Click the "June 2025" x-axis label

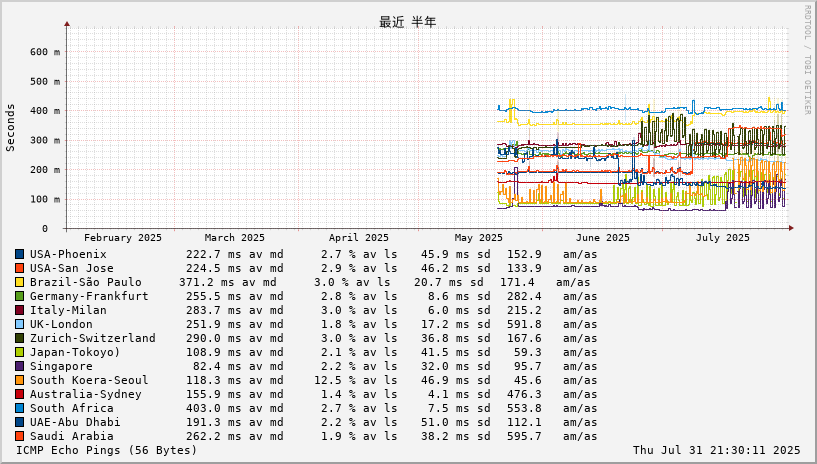pos(602,238)
